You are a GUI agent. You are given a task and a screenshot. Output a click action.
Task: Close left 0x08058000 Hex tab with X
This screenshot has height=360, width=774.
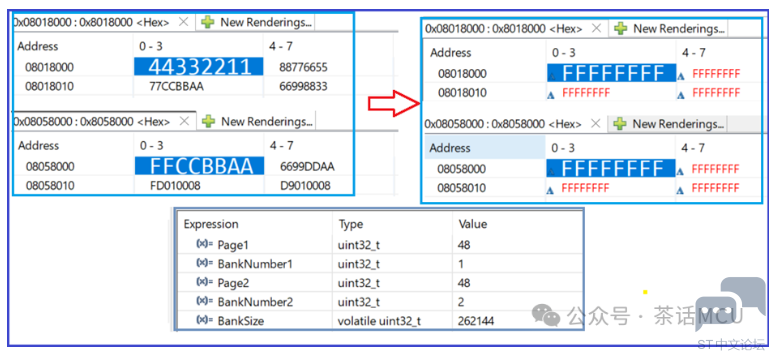coord(184,121)
